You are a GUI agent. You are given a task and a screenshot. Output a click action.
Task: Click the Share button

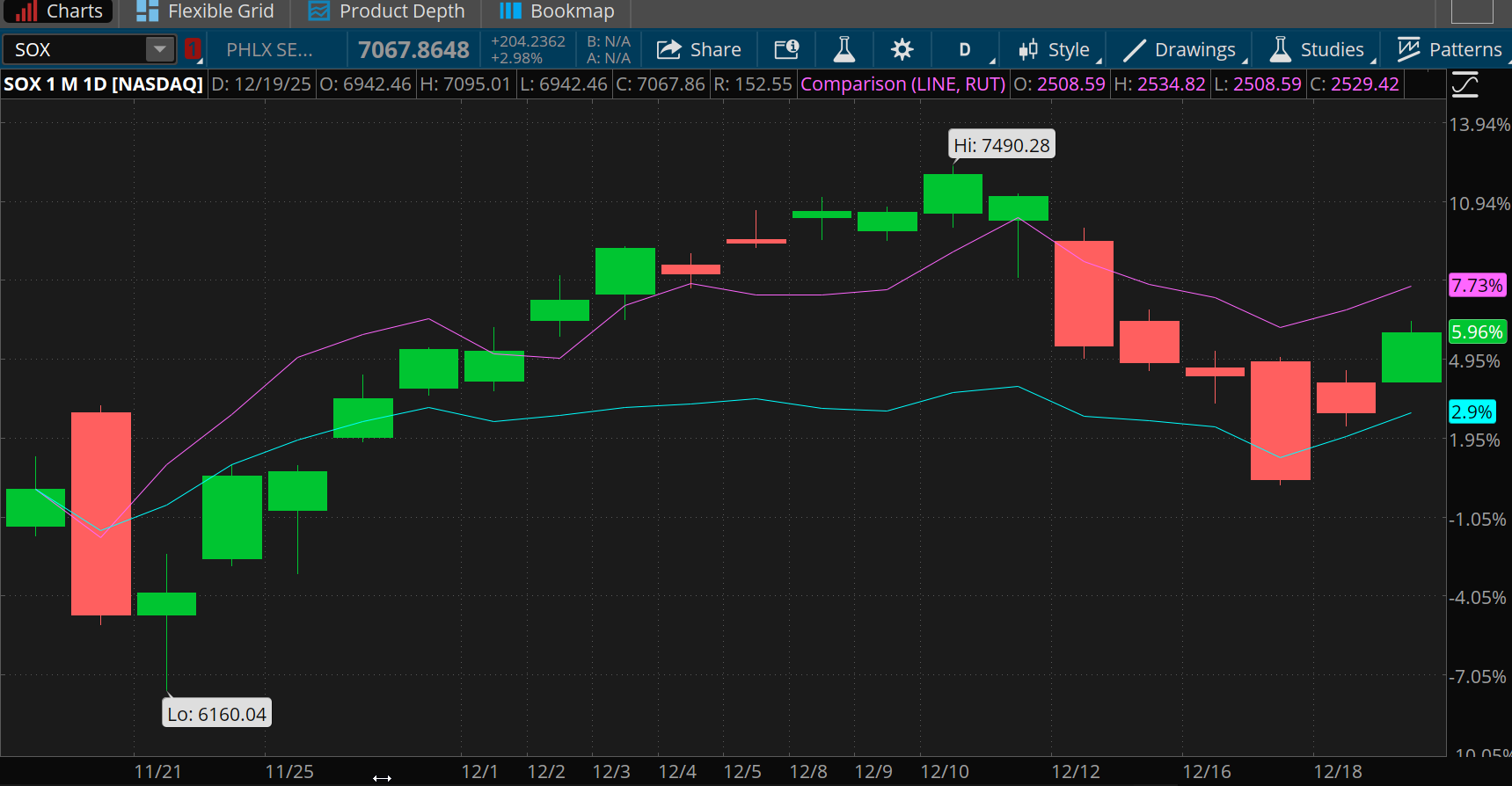(x=699, y=49)
